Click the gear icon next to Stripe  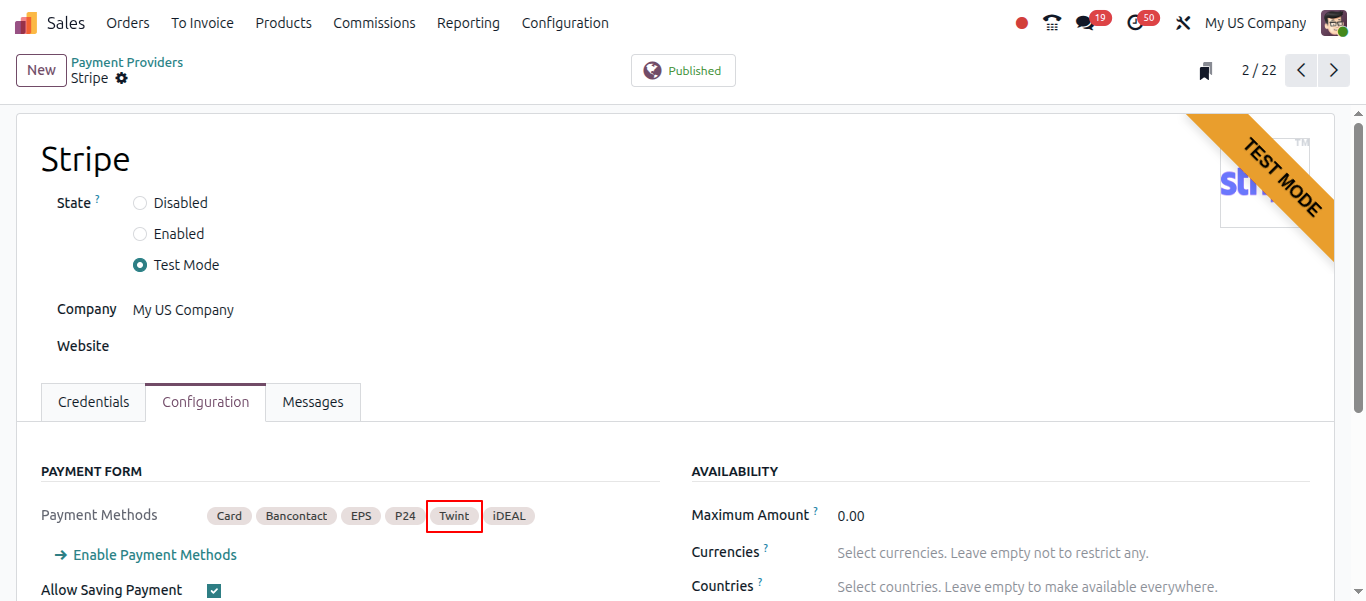click(122, 78)
